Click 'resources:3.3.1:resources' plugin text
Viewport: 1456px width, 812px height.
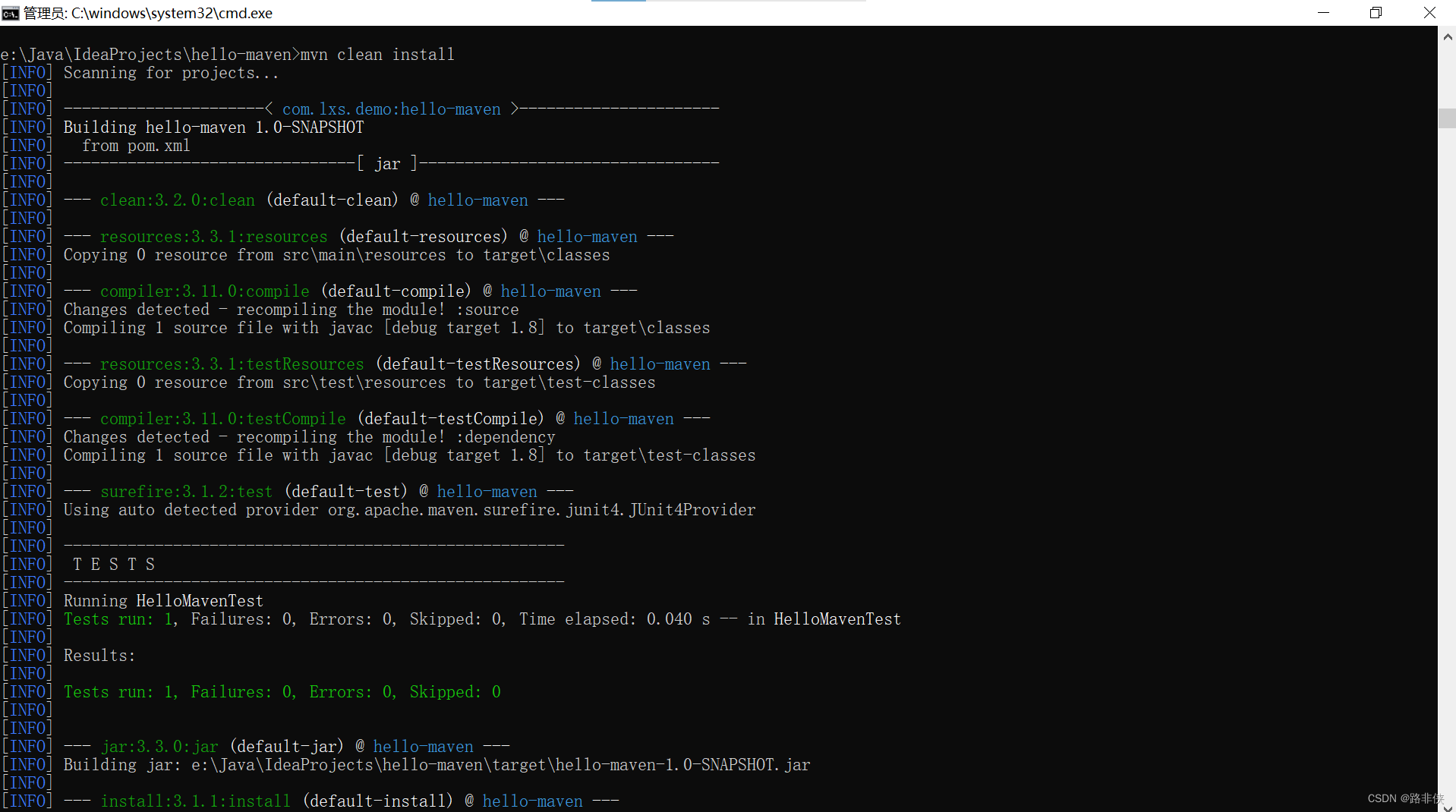point(214,237)
